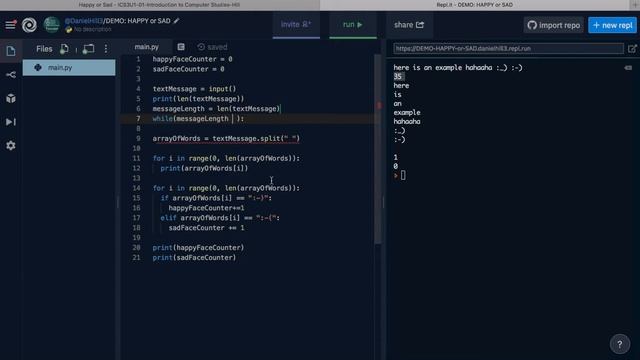
Task: Click the share button
Action: click(409, 25)
